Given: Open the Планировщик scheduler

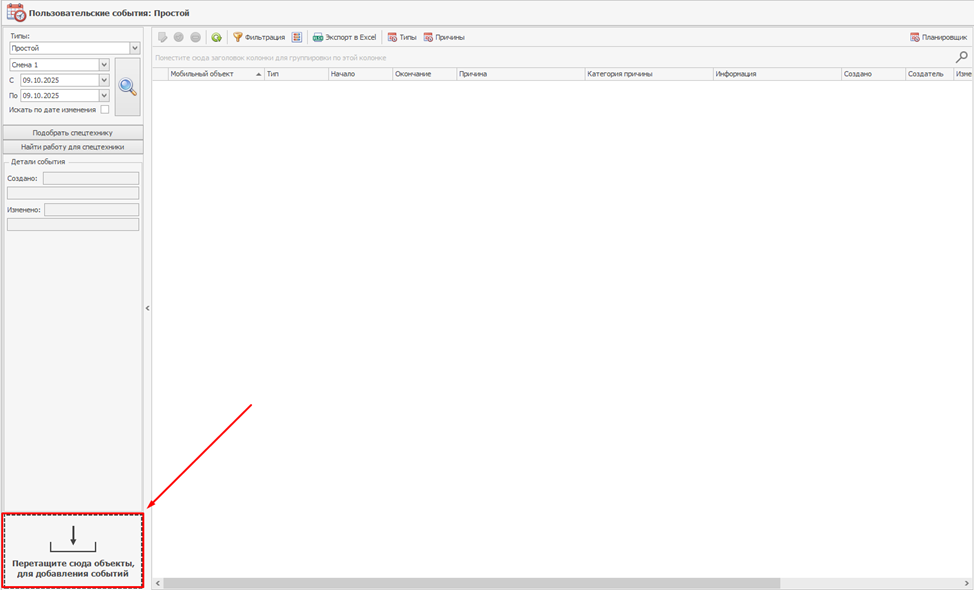Looking at the screenshot, I should click(938, 37).
